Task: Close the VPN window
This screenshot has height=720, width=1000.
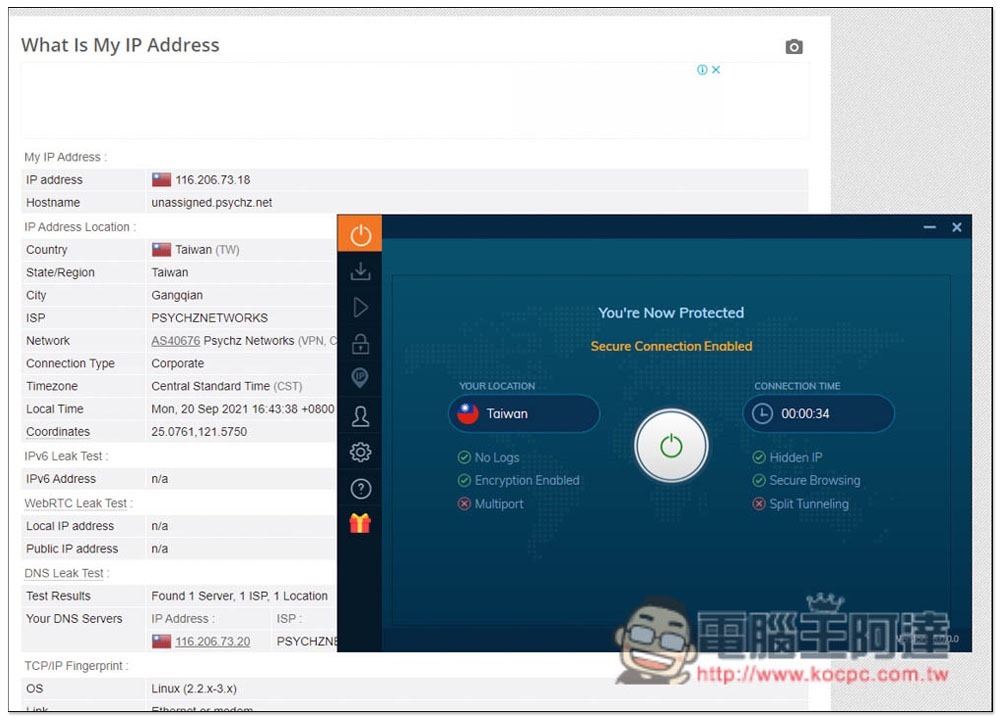Action: (957, 227)
